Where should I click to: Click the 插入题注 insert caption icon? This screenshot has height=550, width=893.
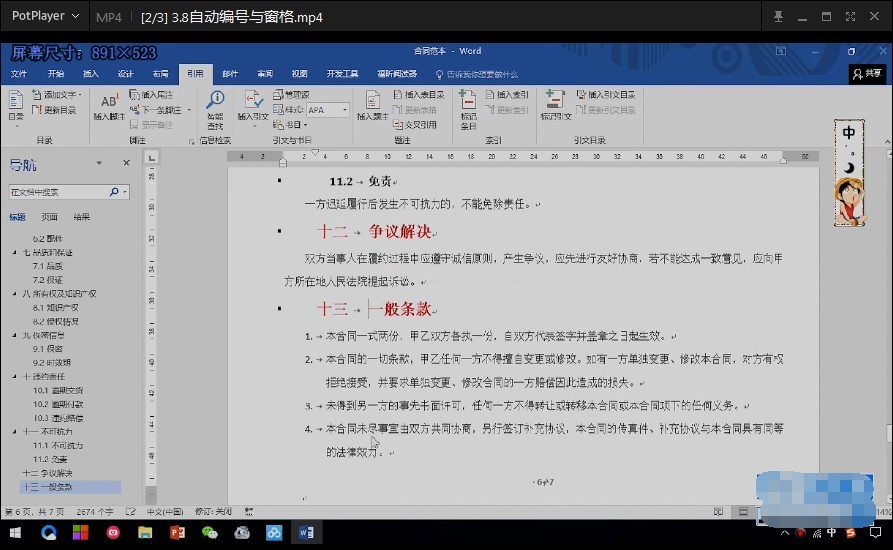[x=372, y=106]
